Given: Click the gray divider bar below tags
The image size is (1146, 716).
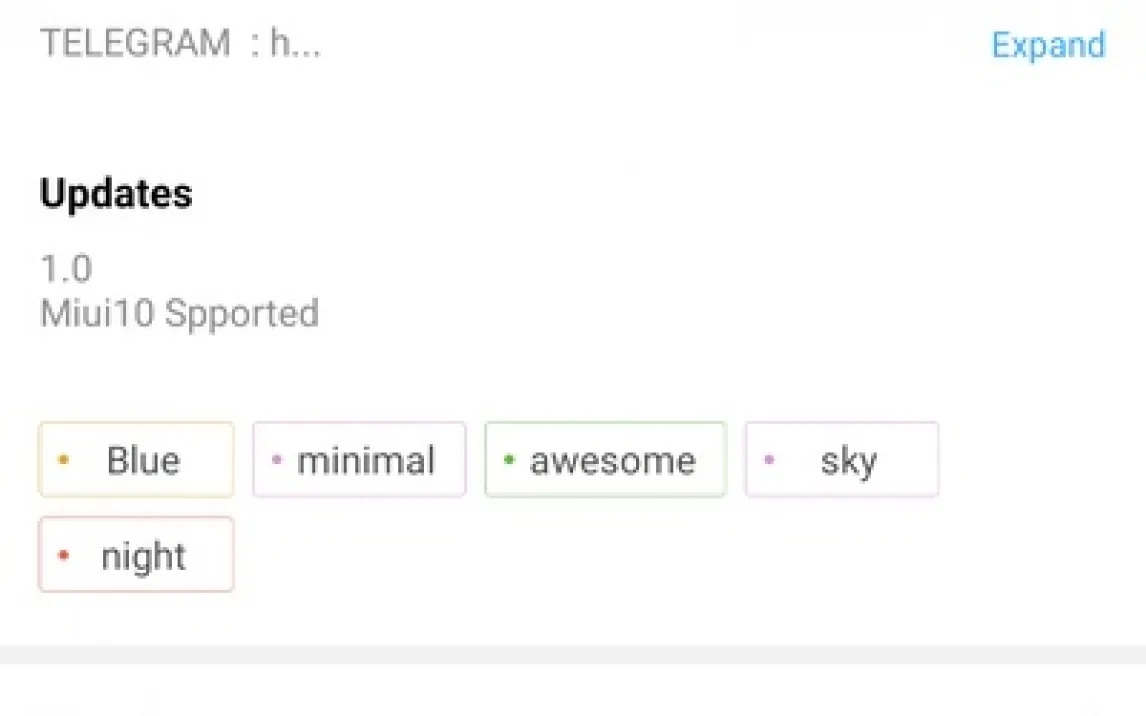Looking at the screenshot, I should [573, 655].
